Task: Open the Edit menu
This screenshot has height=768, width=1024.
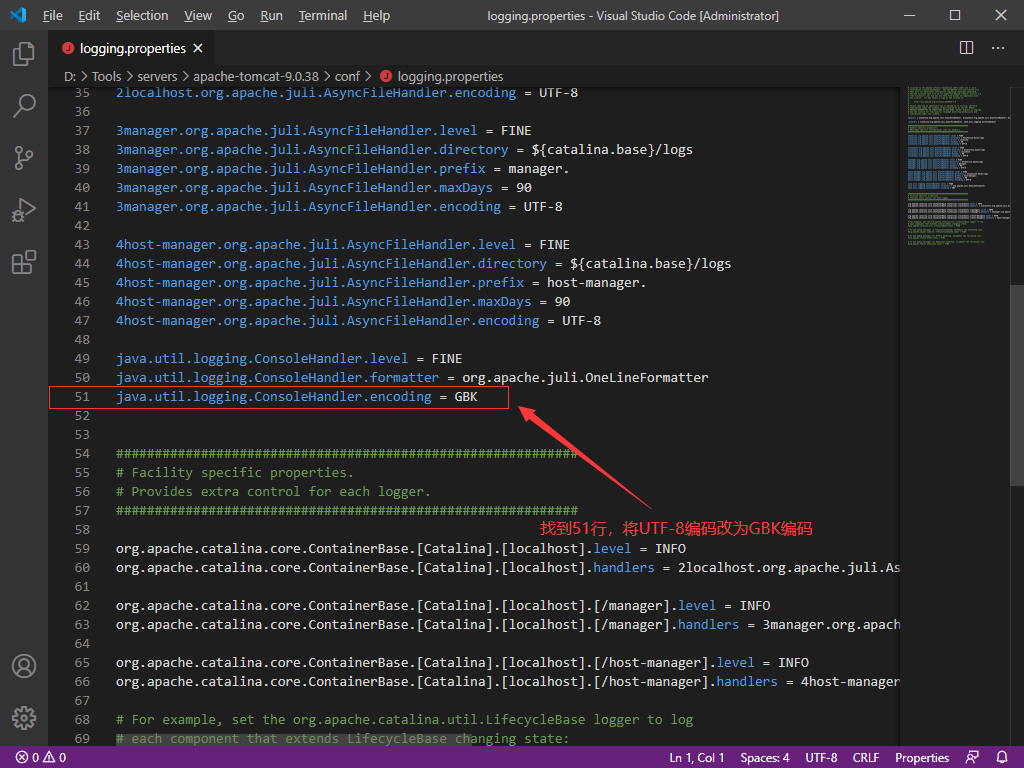Action: point(89,16)
